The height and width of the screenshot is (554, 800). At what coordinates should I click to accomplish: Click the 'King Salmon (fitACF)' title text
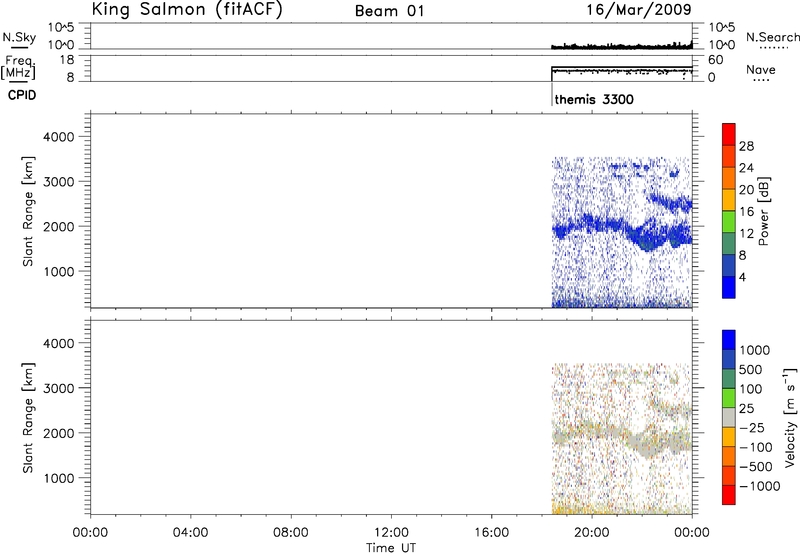187,10
